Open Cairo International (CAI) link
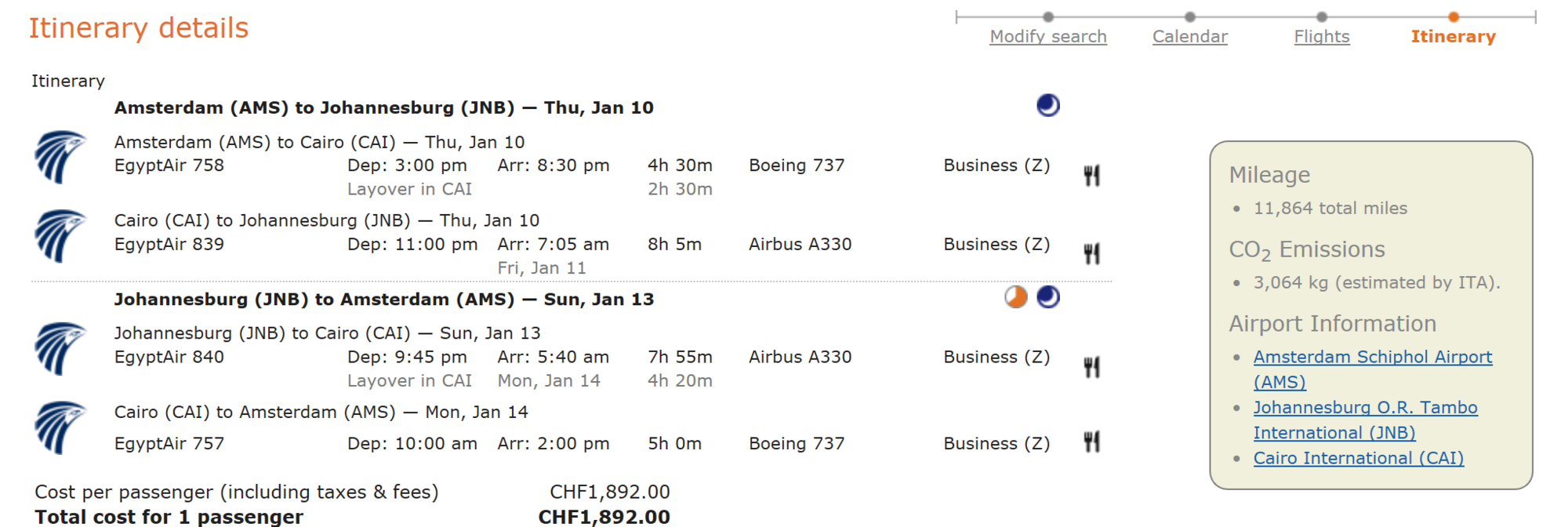This screenshot has height=527, width=1568. click(x=1358, y=459)
